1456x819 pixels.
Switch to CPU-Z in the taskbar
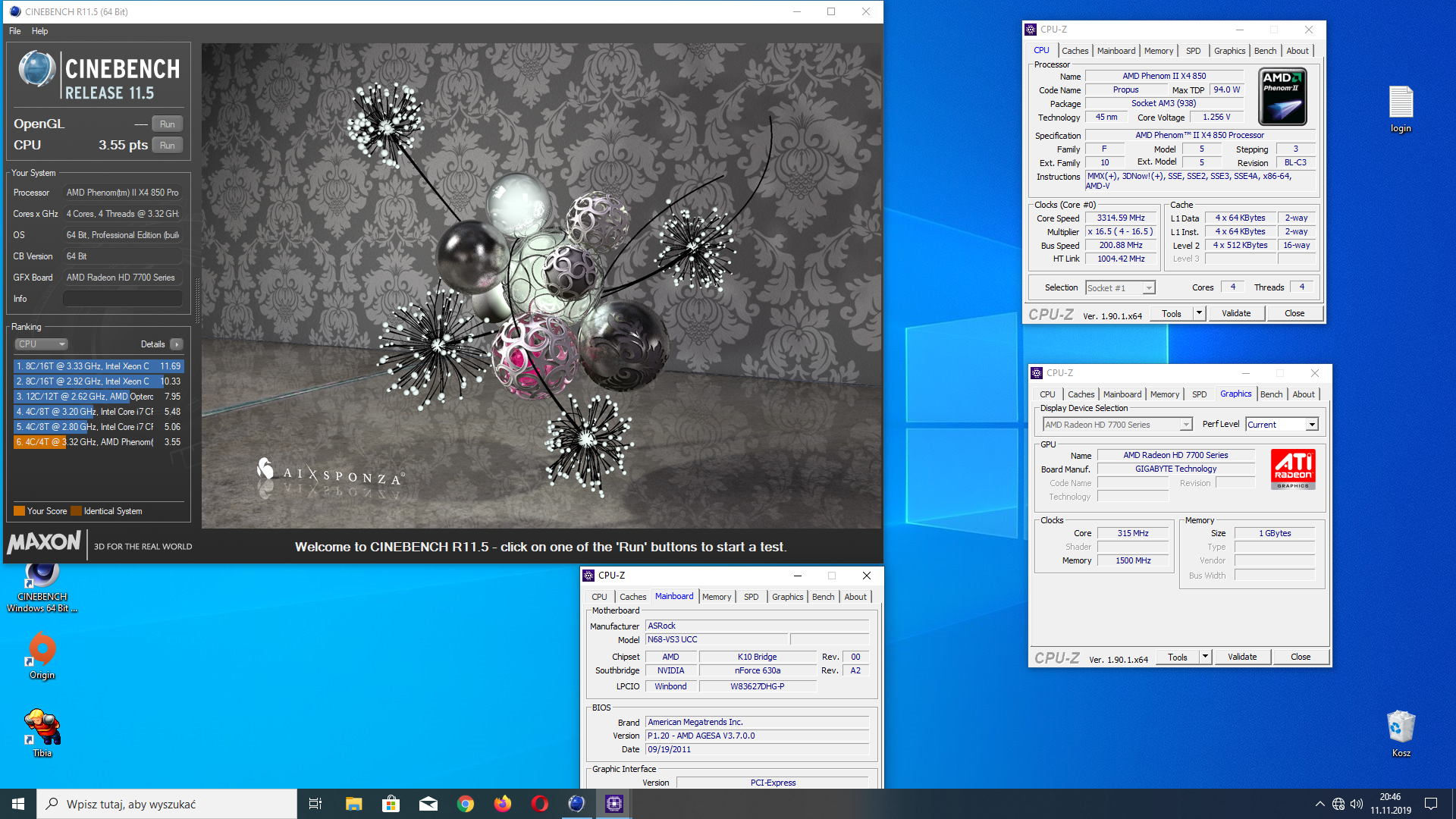click(613, 804)
